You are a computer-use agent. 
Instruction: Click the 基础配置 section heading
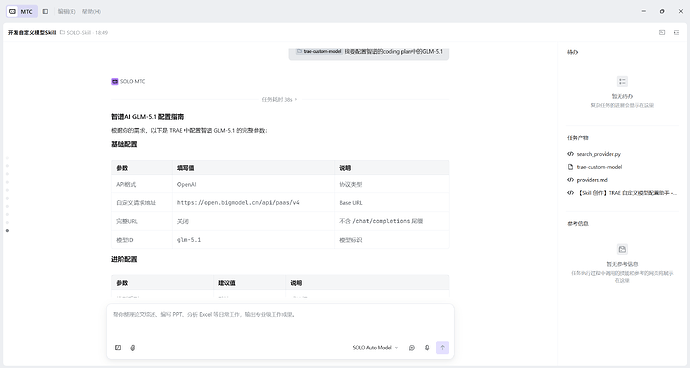click(x=124, y=144)
